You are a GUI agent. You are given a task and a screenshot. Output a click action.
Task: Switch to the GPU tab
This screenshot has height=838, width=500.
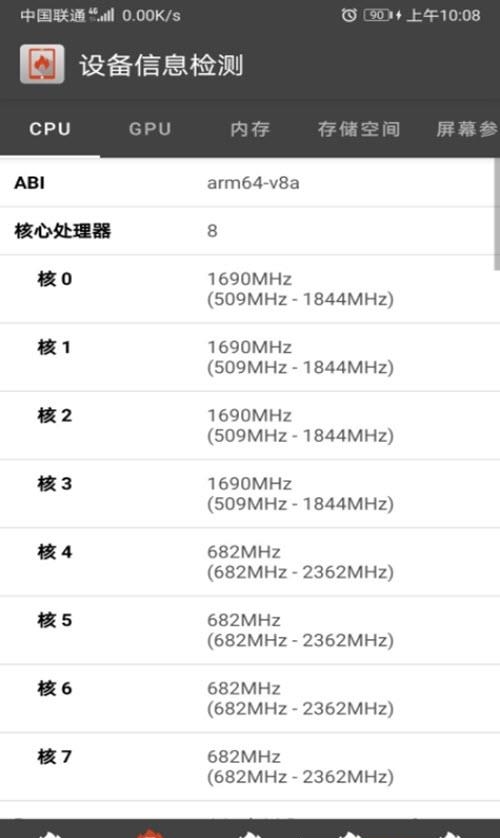click(x=150, y=129)
